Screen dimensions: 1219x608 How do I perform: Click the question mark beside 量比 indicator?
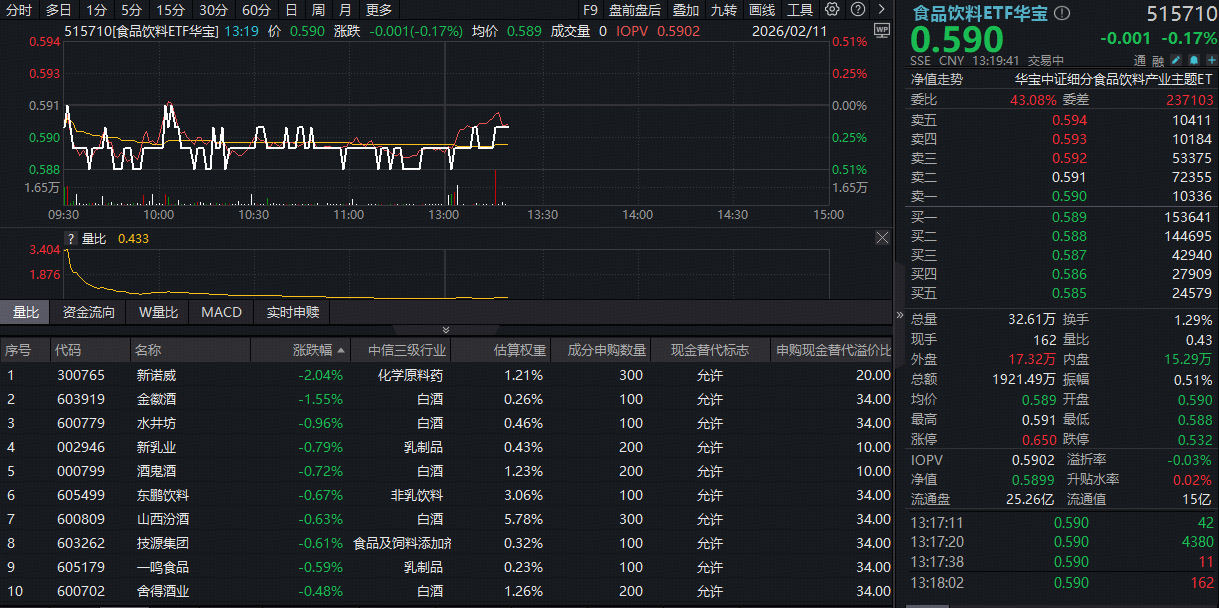point(70,239)
